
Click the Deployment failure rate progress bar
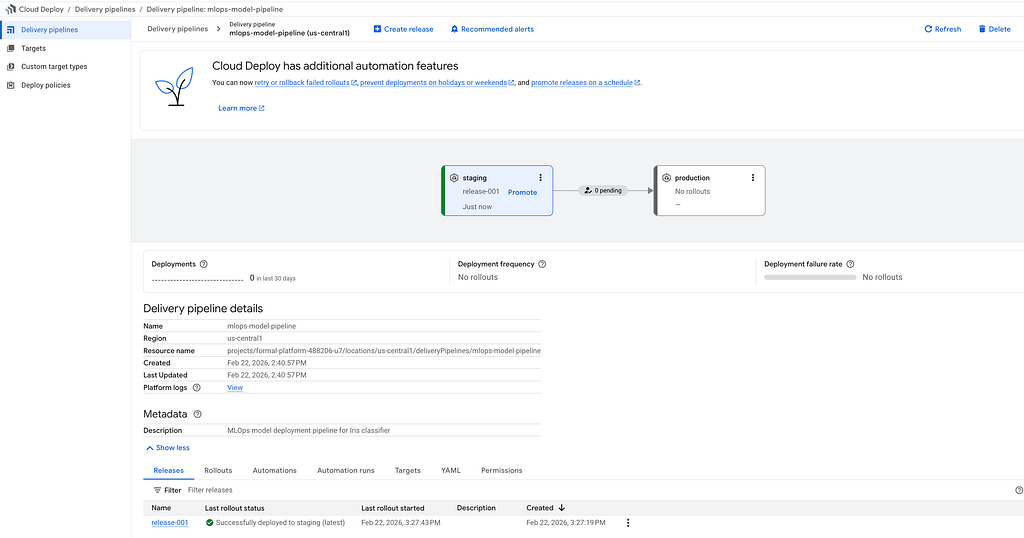point(810,277)
